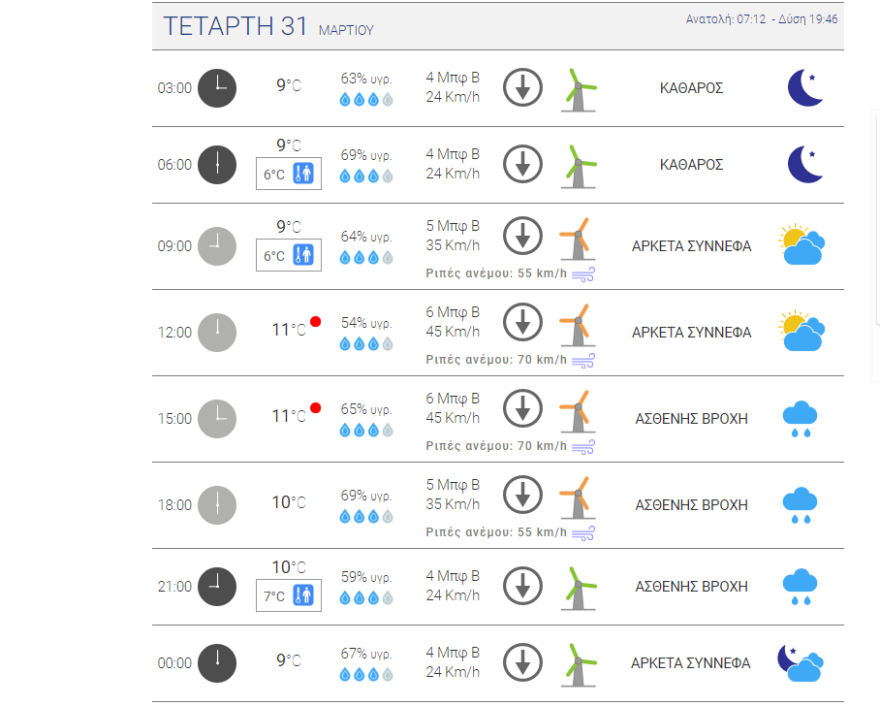The height and width of the screenshot is (706, 880).
Task: Click the humidity droplets at 12:00
Action: [366, 344]
